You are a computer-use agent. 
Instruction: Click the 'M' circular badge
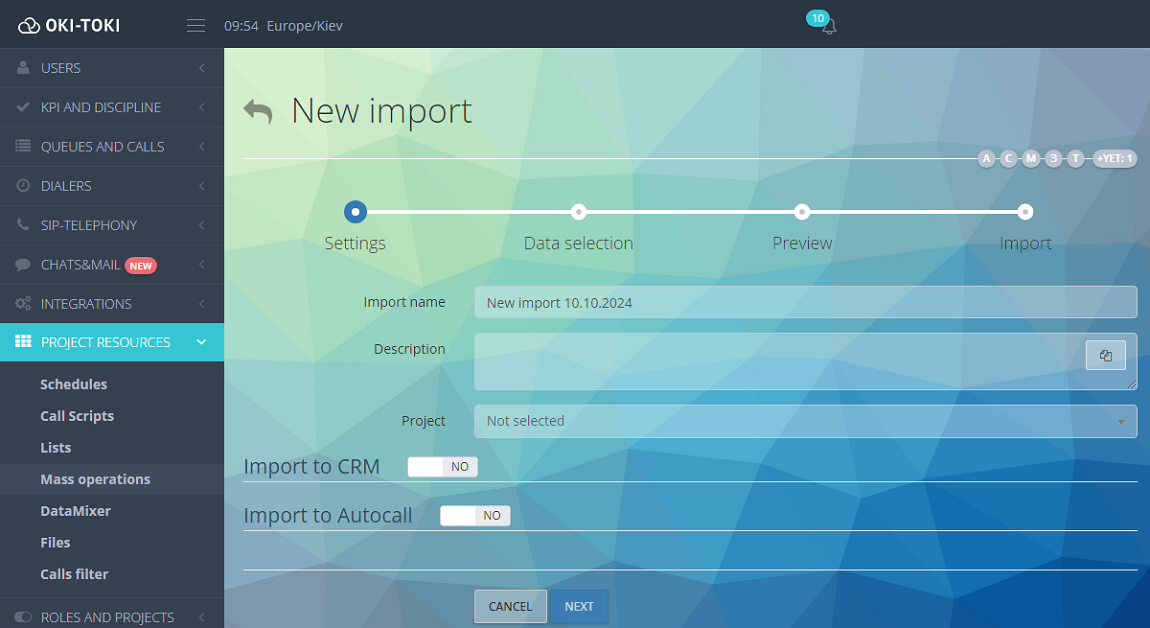[x=1031, y=159]
